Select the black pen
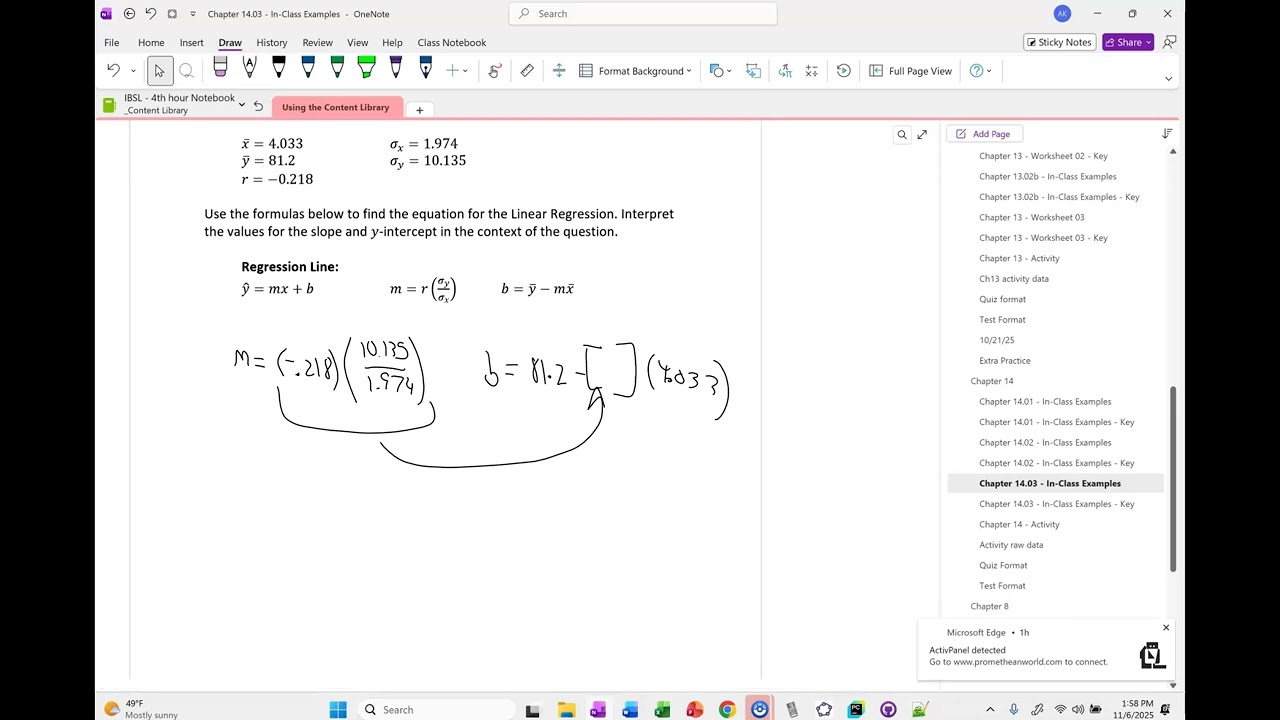 tap(279, 69)
